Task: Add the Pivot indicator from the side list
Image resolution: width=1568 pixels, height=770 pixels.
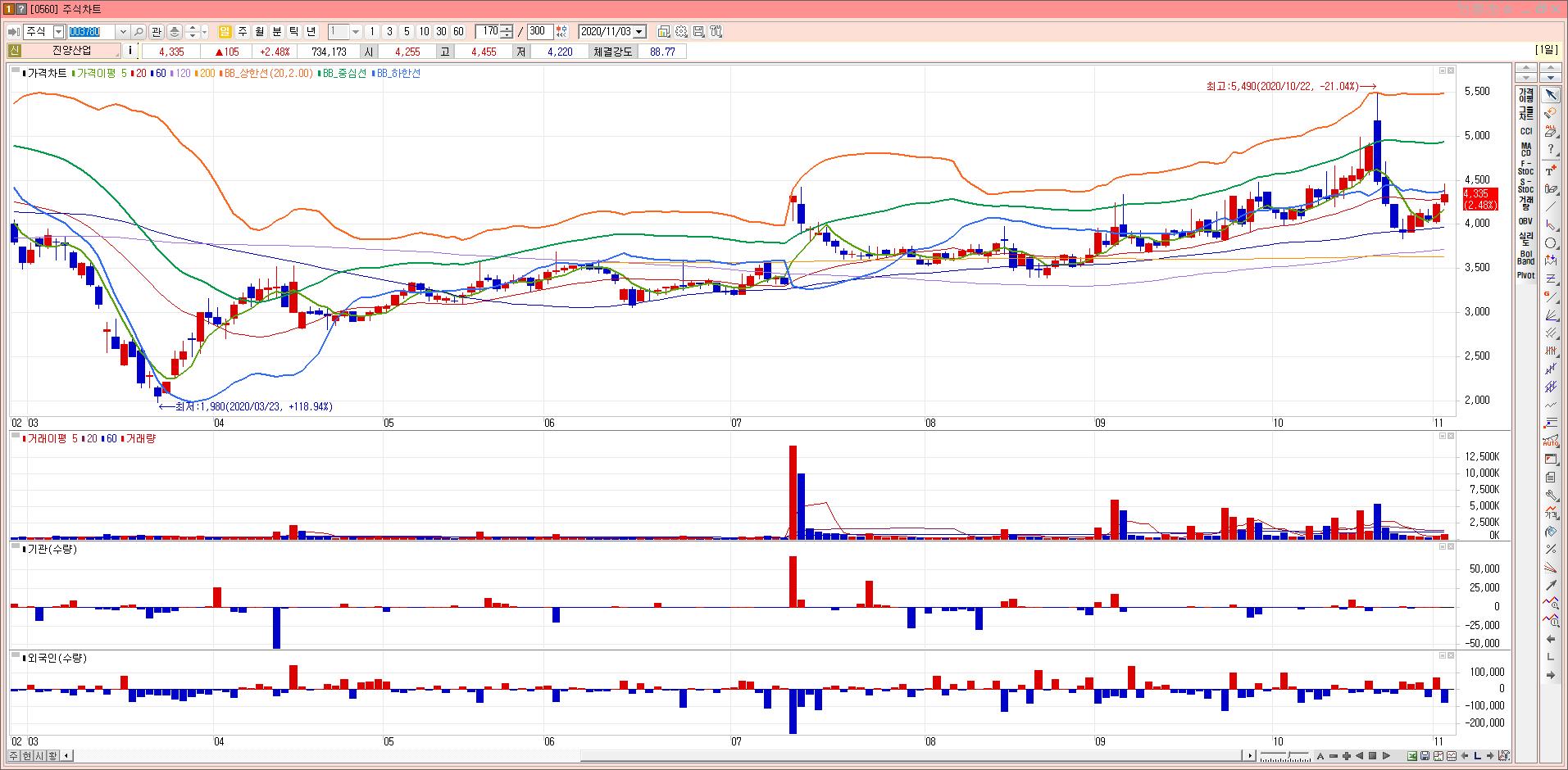Action: 1525,275
